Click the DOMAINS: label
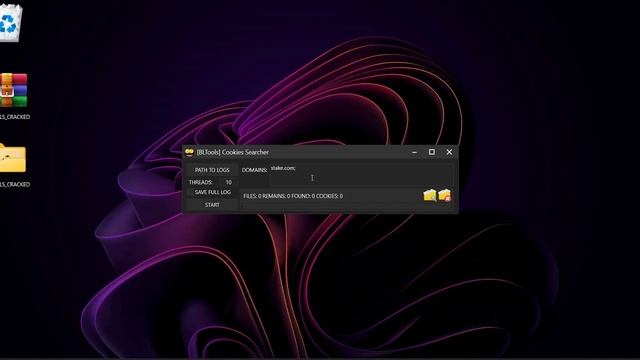This screenshot has width=640, height=360. (254, 170)
